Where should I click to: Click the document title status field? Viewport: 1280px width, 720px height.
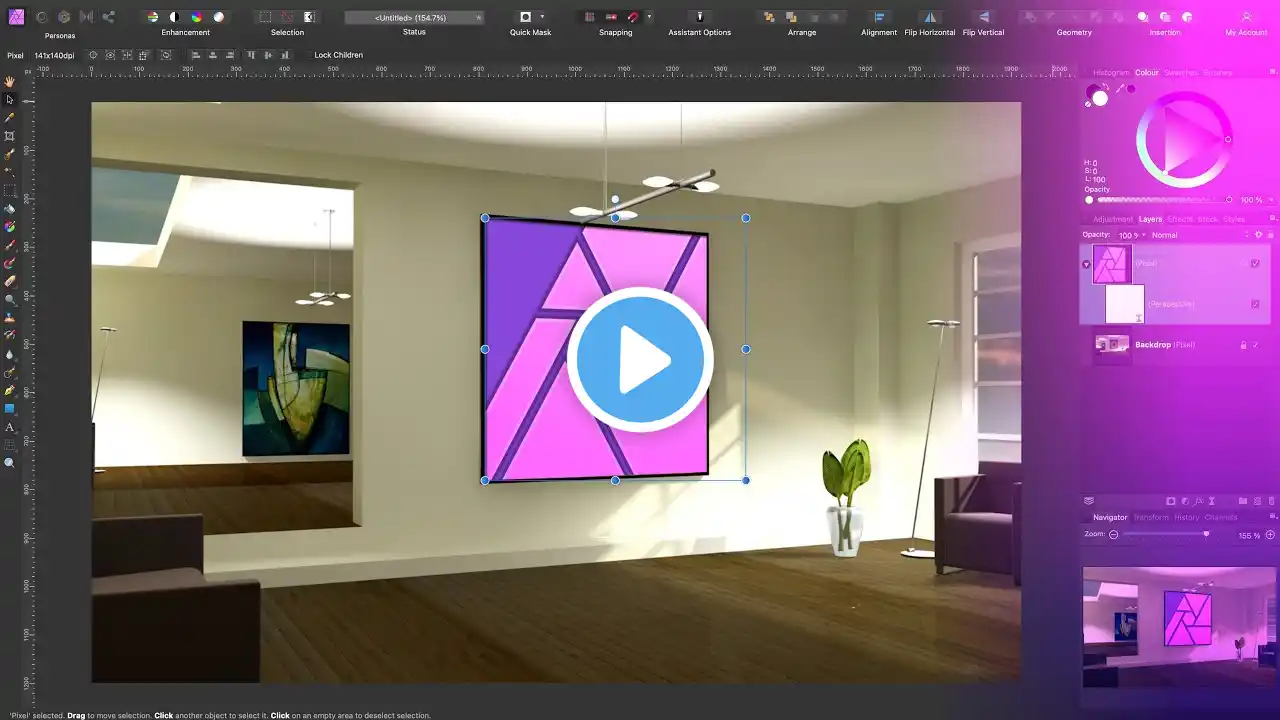(x=414, y=18)
